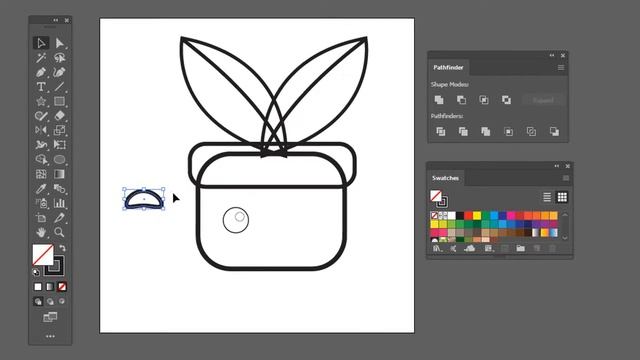Image resolution: width=640 pixels, height=360 pixels.
Task: Open Edit Toolbar three-dots button
Action: pos(50,336)
